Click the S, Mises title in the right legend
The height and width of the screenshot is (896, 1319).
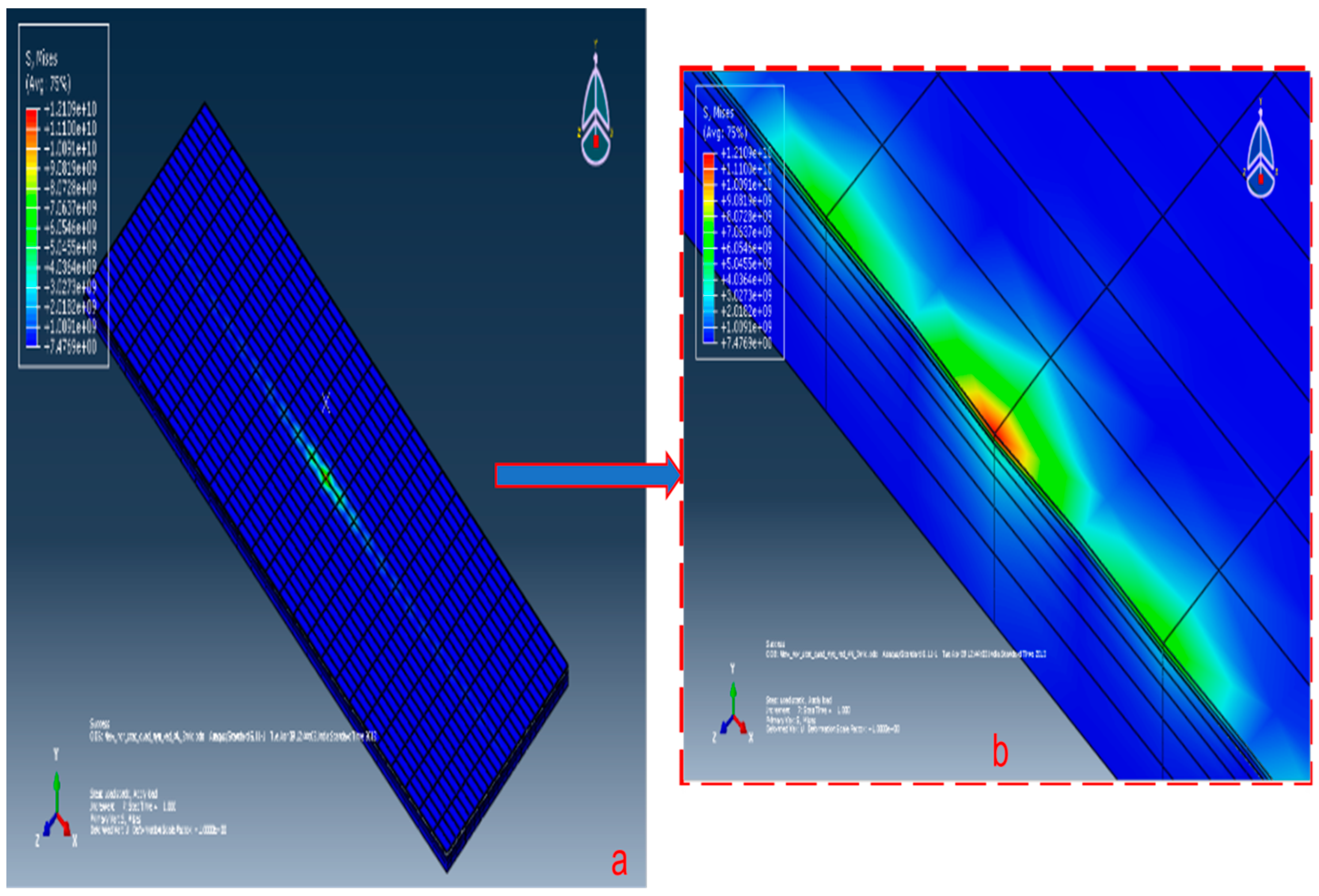pos(718,112)
